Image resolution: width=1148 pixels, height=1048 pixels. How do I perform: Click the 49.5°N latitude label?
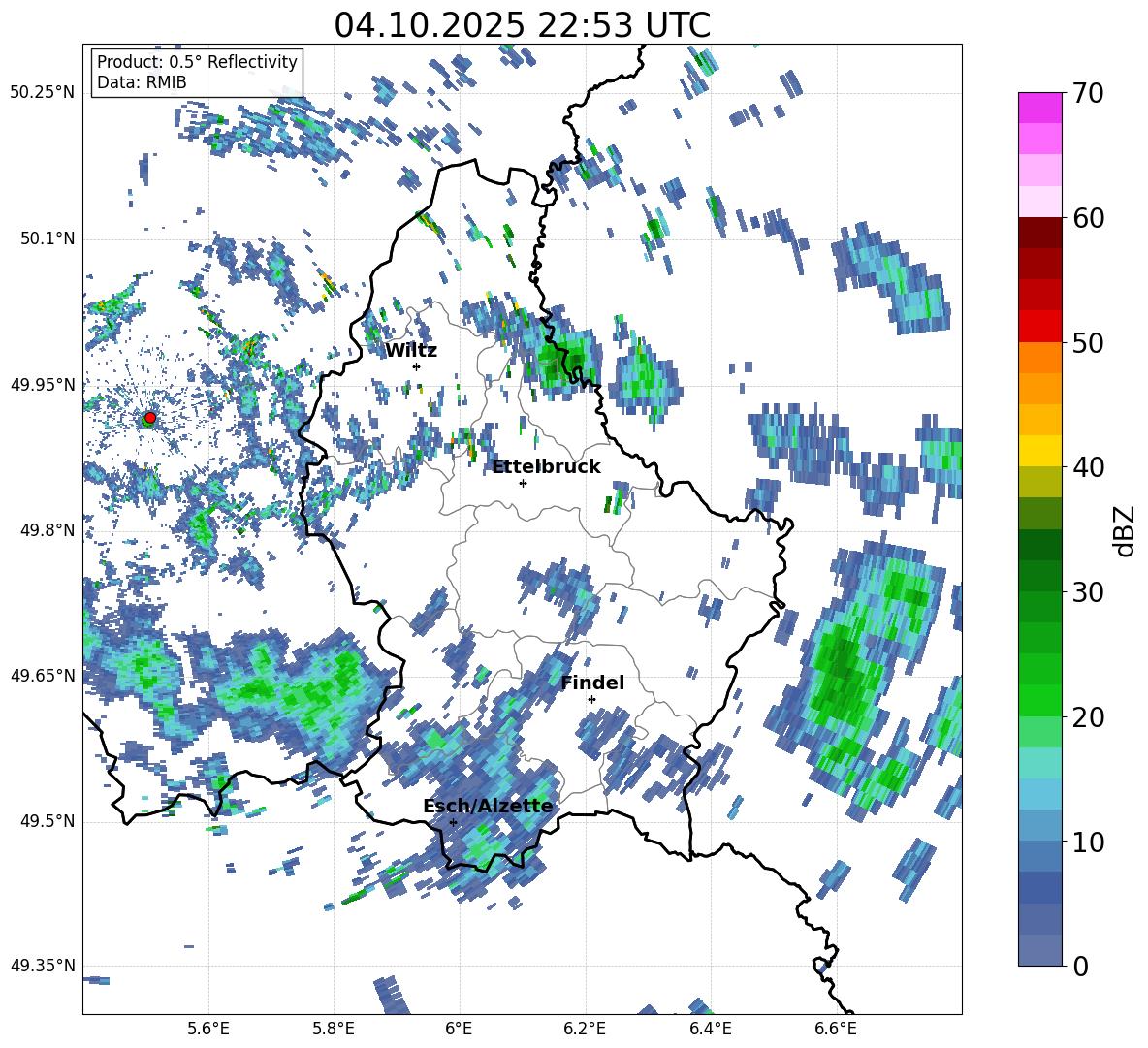coord(47,820)
